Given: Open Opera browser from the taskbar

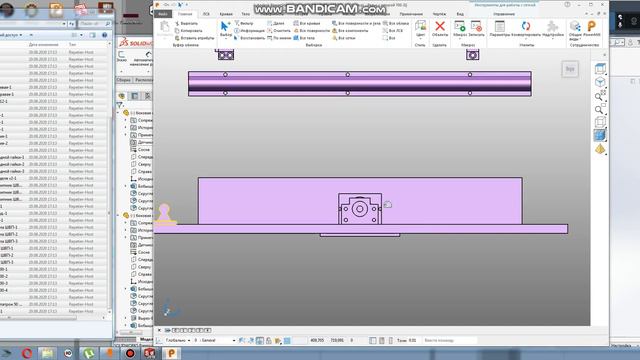Looking at the screenshot, I should pyautogui.click(x=27, y=353).
